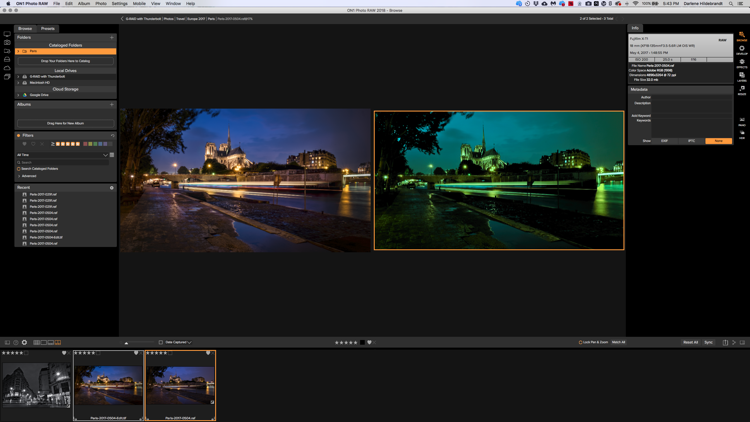
Task: Toggle the Filters enable dot
Action: (x=19, y=135)
